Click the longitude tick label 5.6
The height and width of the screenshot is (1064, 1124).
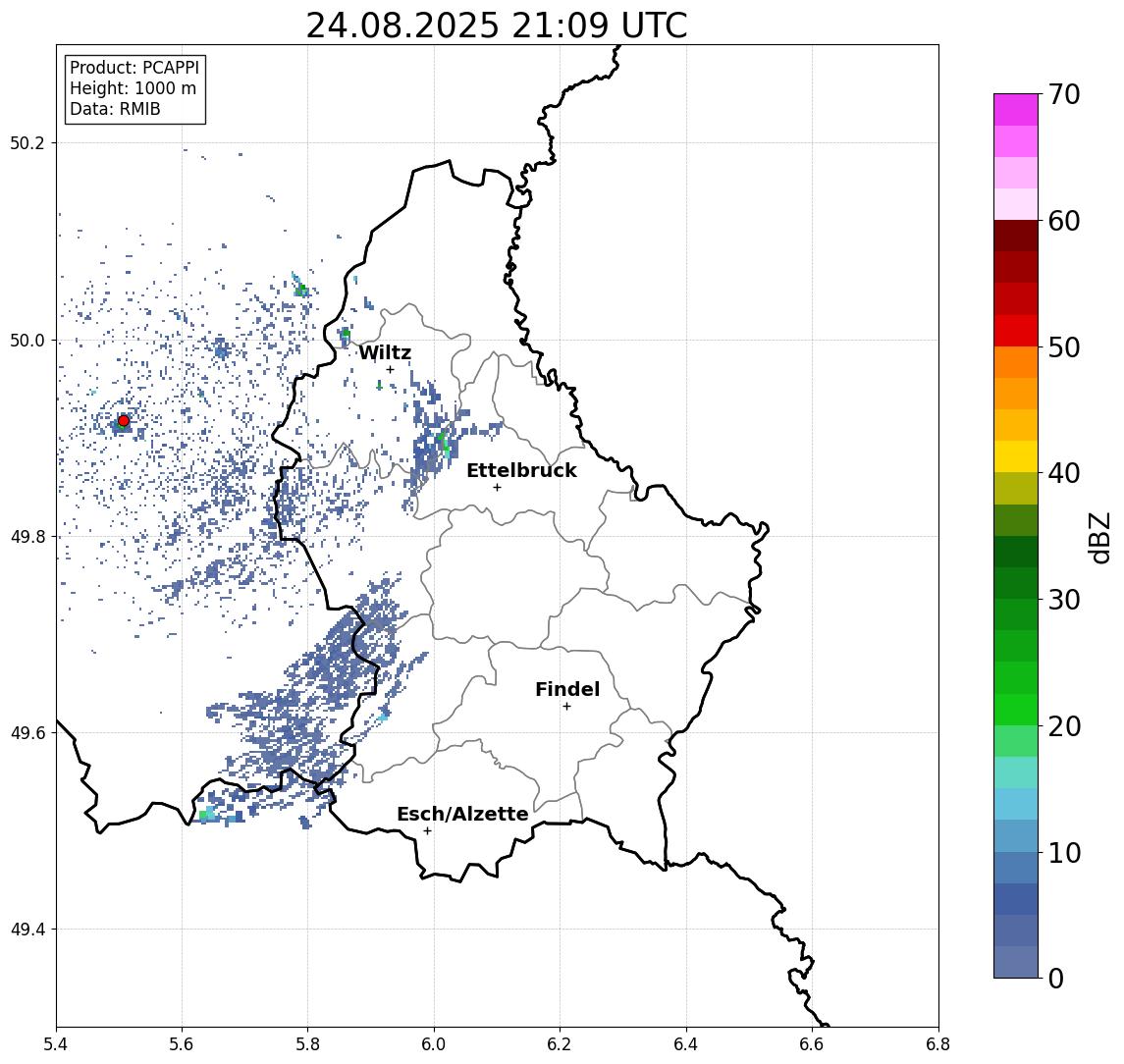click(x=182, y=1044)
